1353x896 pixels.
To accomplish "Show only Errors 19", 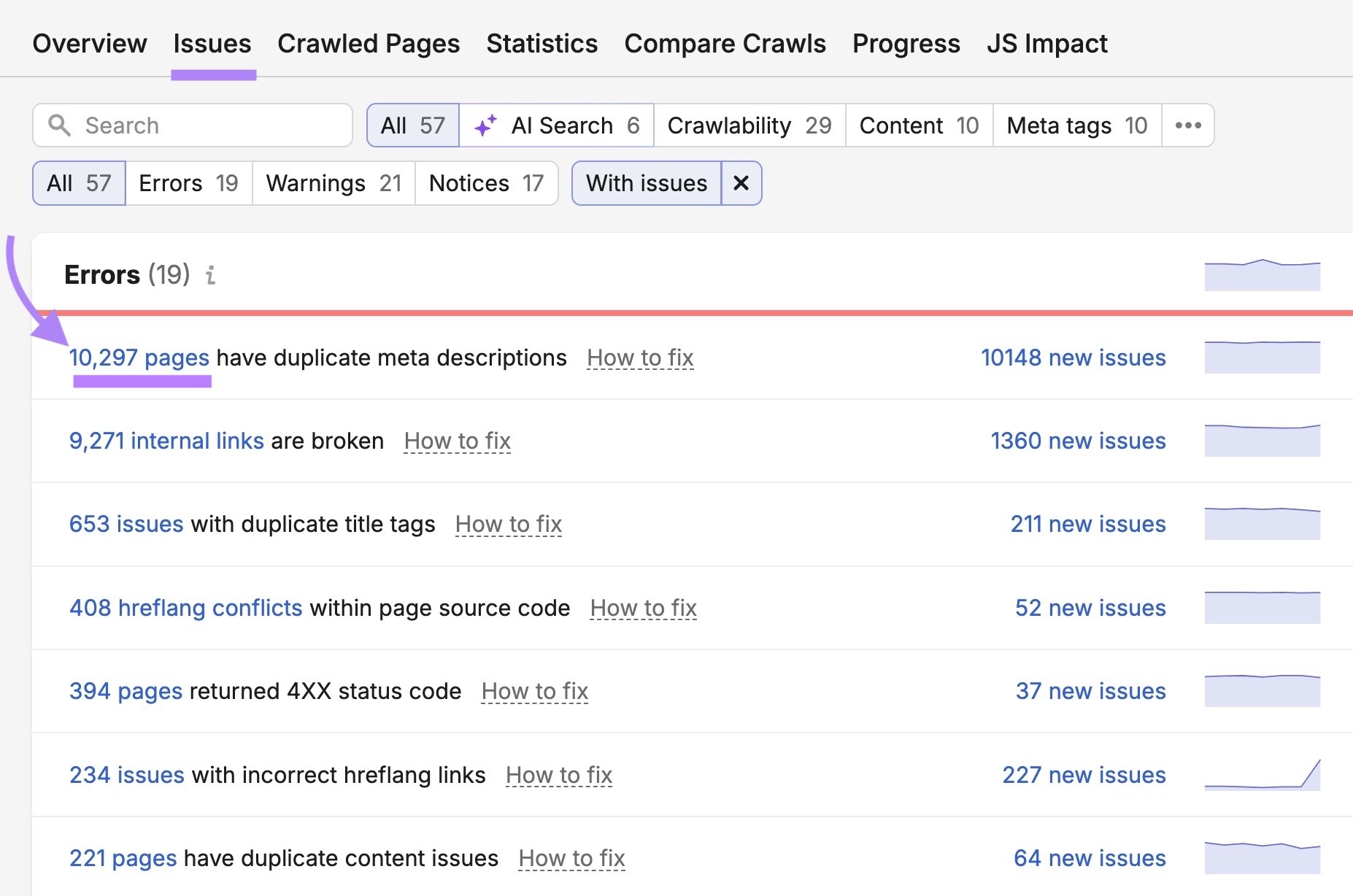I will pos(189,183).
